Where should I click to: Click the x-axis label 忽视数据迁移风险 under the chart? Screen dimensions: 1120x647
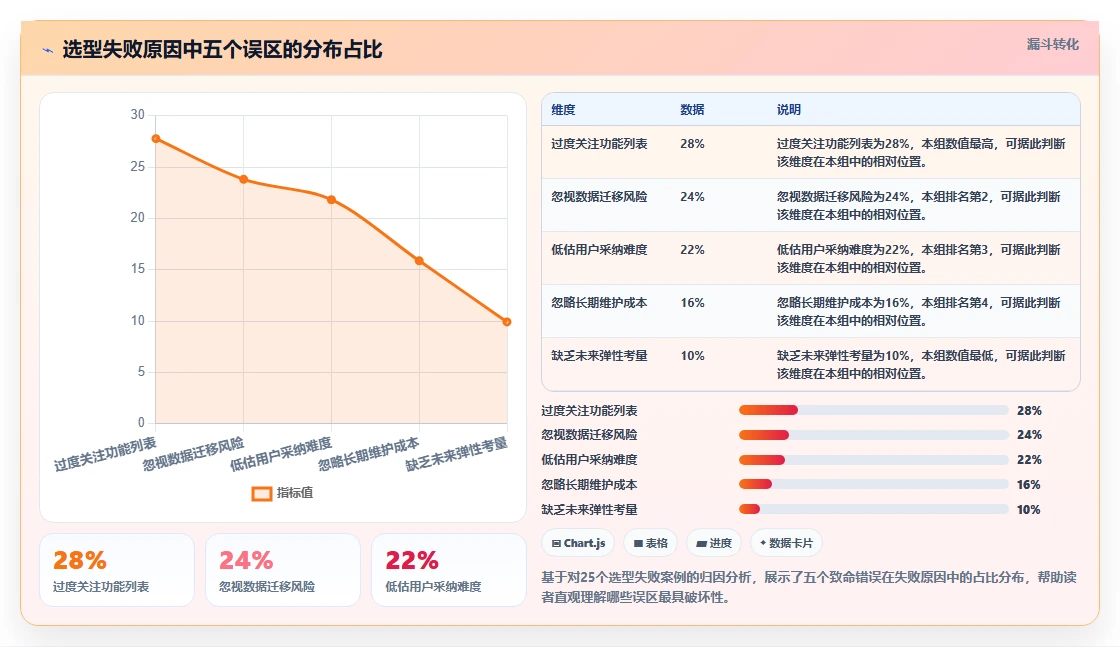(x=193, y=453)
